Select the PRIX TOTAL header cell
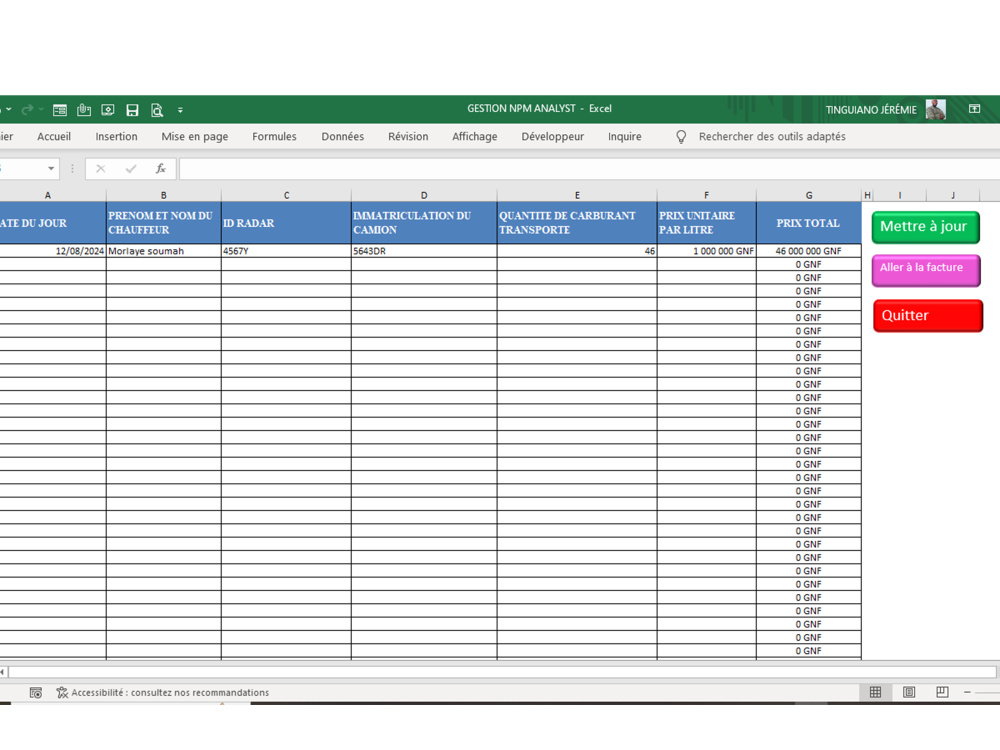This screenshot has width=1000, height=750. tap(809, 223)
